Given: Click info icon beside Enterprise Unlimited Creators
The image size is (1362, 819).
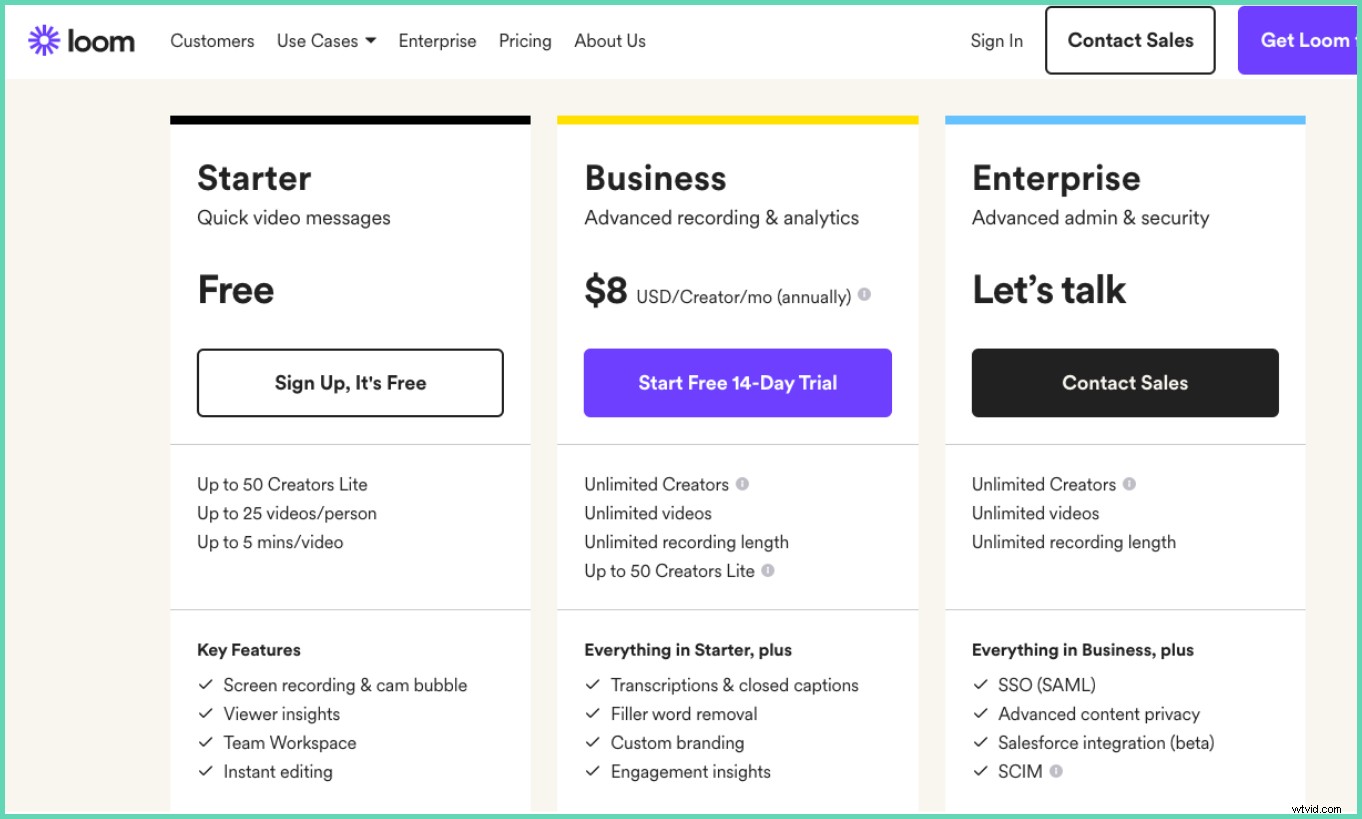Looking at the screenshot, I should pos(1129,484).
